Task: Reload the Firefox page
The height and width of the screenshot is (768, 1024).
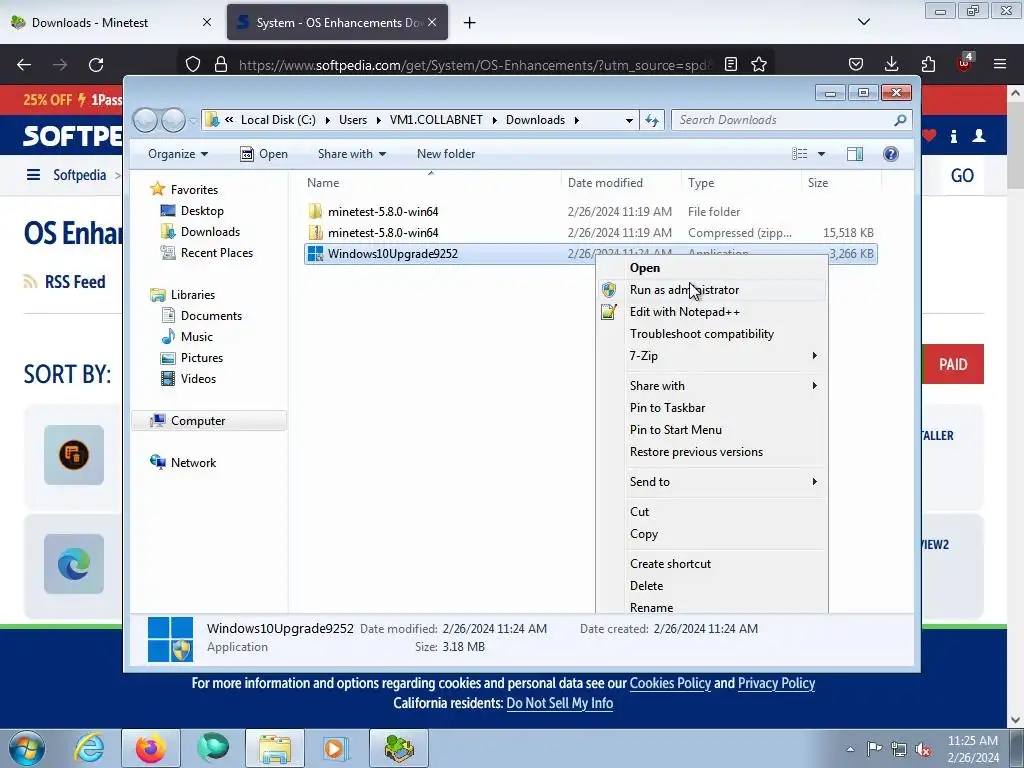Action: click(x=96, y=65)
